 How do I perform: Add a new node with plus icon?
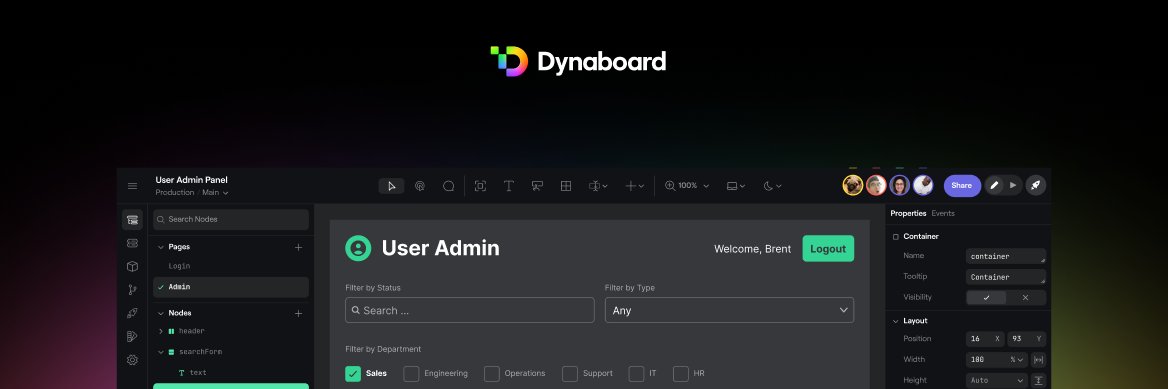point(299,314)
